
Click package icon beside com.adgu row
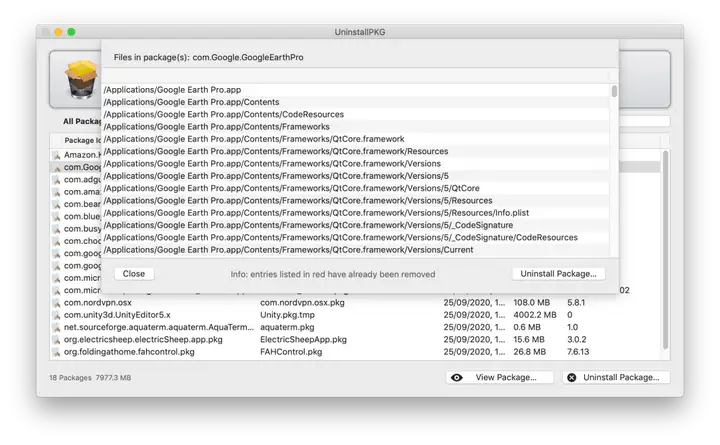click(56, 180)
